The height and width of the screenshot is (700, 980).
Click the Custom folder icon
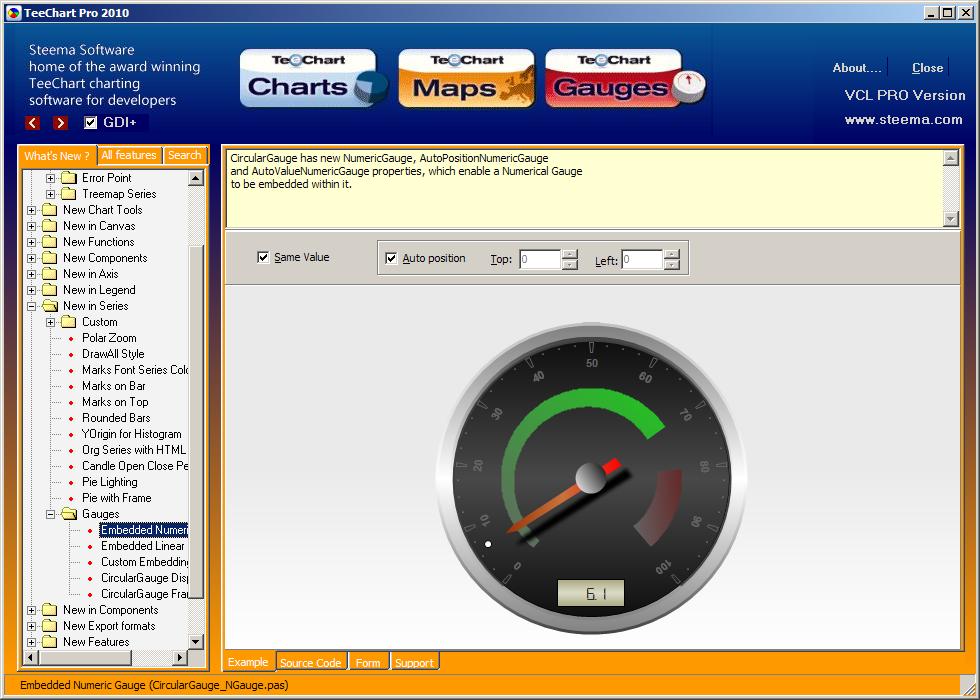(x=69, y=322)
